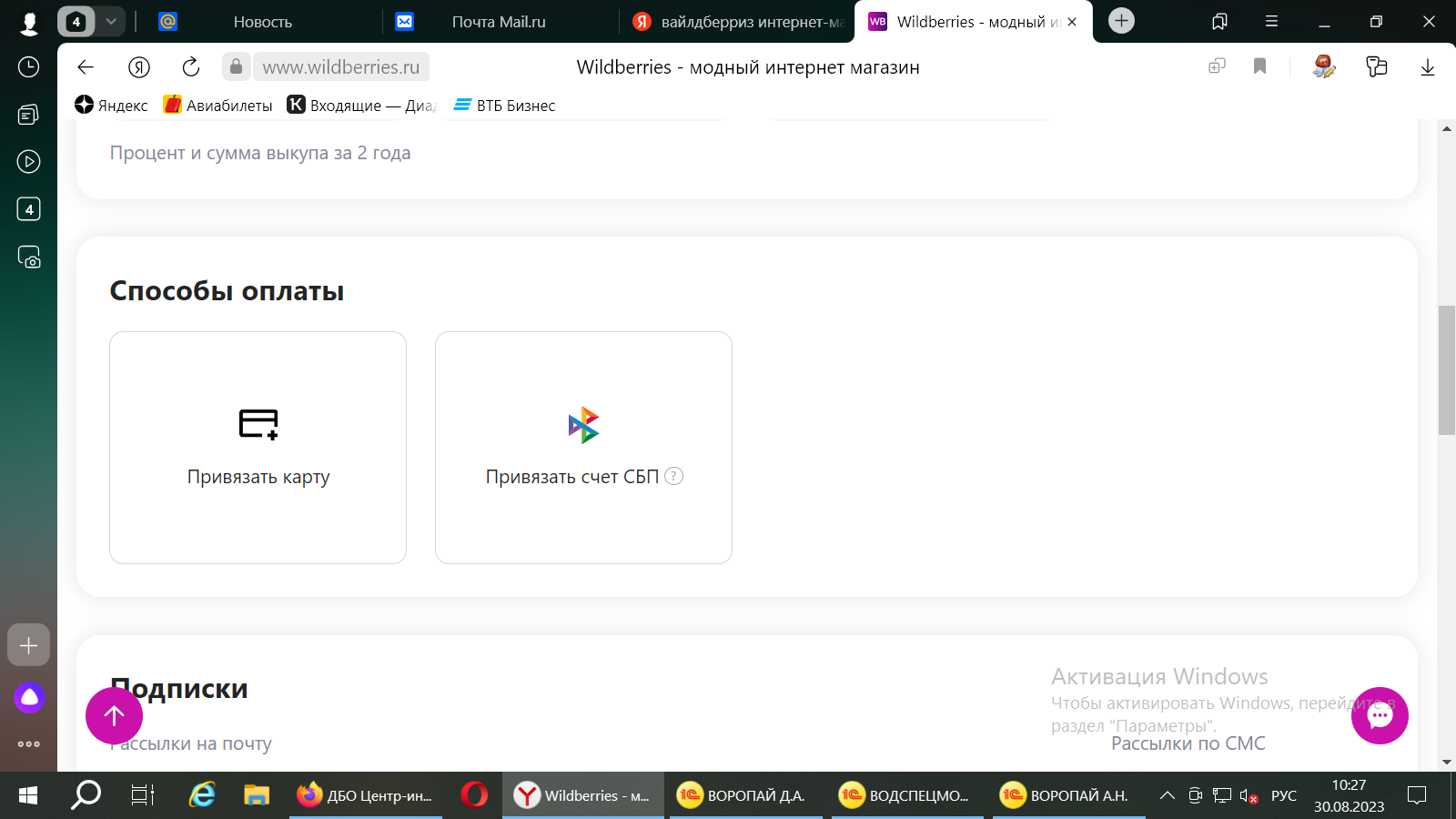Open ВТБ Бизнес bookmark
The image size is (1456, 819).
tap(505, 106)
